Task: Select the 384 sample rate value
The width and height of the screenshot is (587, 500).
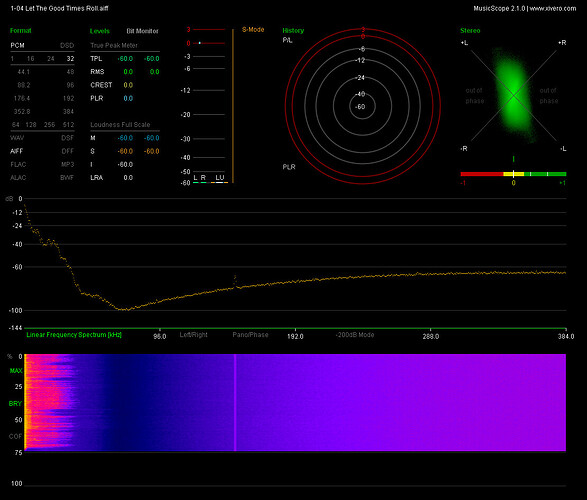Action: coord(69,112)
